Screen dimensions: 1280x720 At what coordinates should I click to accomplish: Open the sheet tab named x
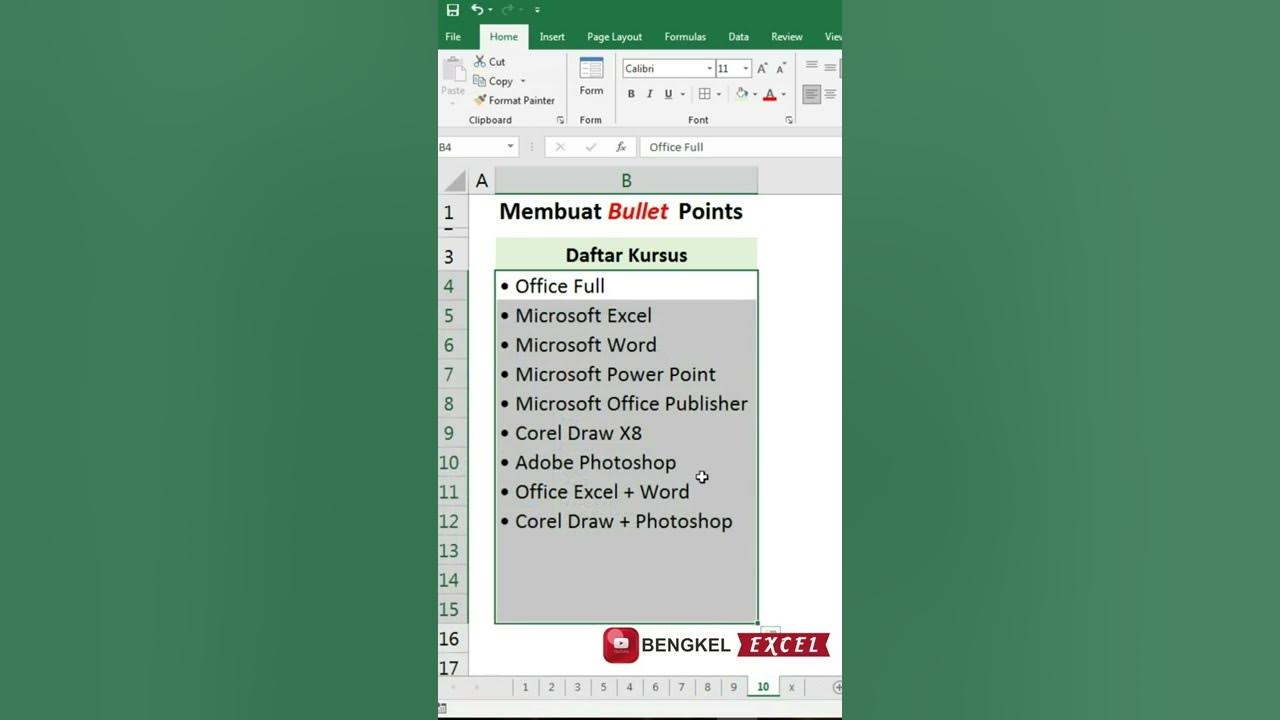[x=791, y=687]
